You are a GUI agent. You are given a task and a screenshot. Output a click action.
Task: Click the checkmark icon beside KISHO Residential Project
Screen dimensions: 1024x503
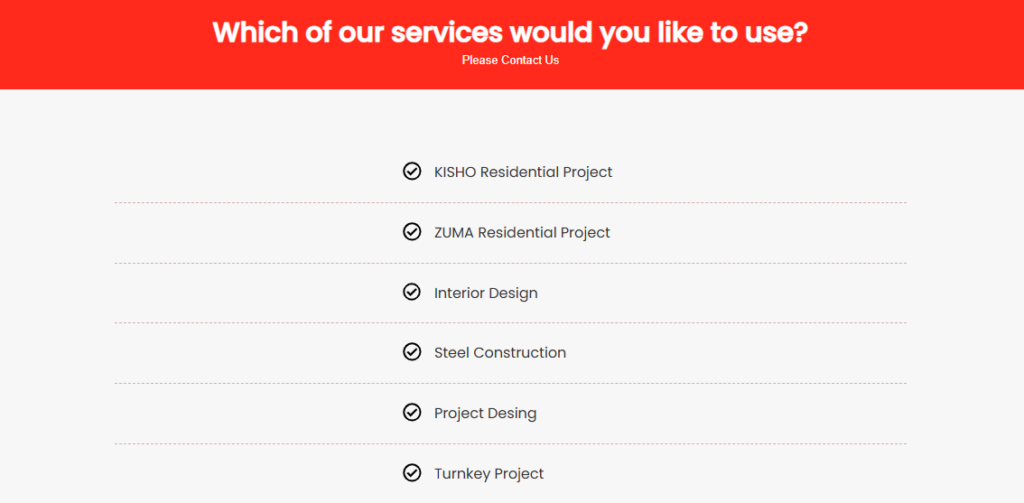coord(411,172)
